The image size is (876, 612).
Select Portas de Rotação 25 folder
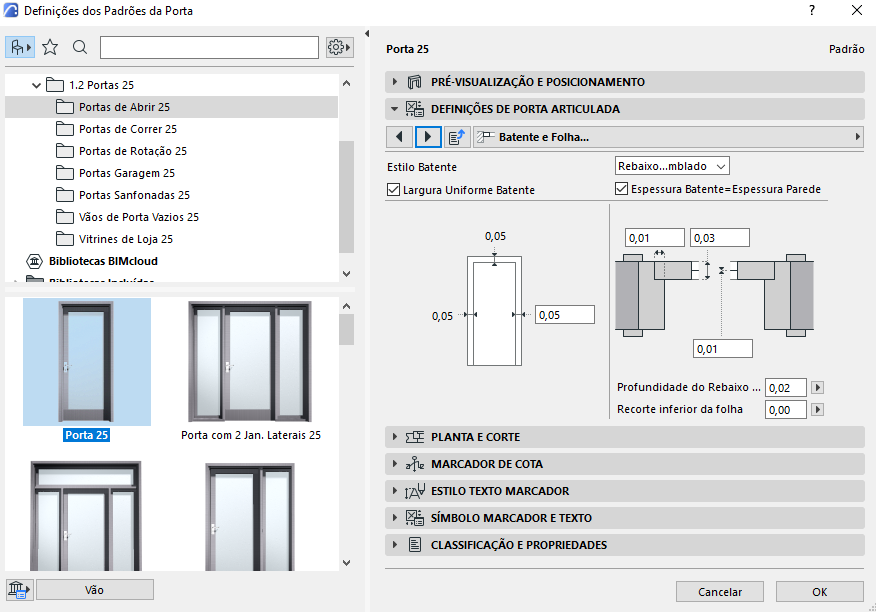click(x=133, y=151)
